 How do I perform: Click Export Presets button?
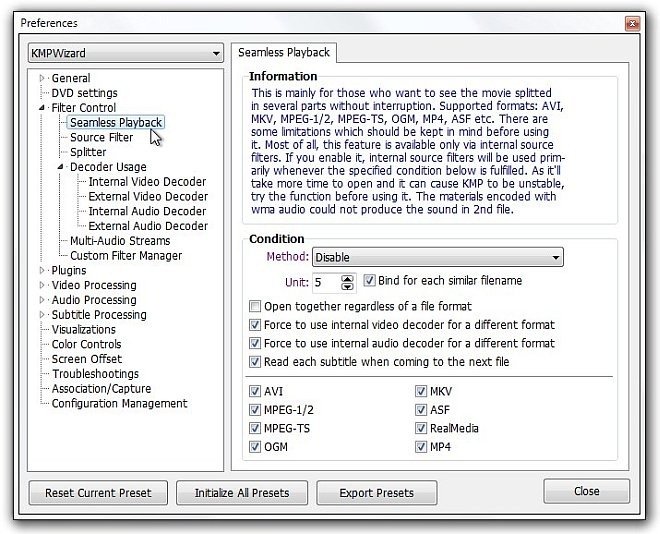tap(377, 493)
